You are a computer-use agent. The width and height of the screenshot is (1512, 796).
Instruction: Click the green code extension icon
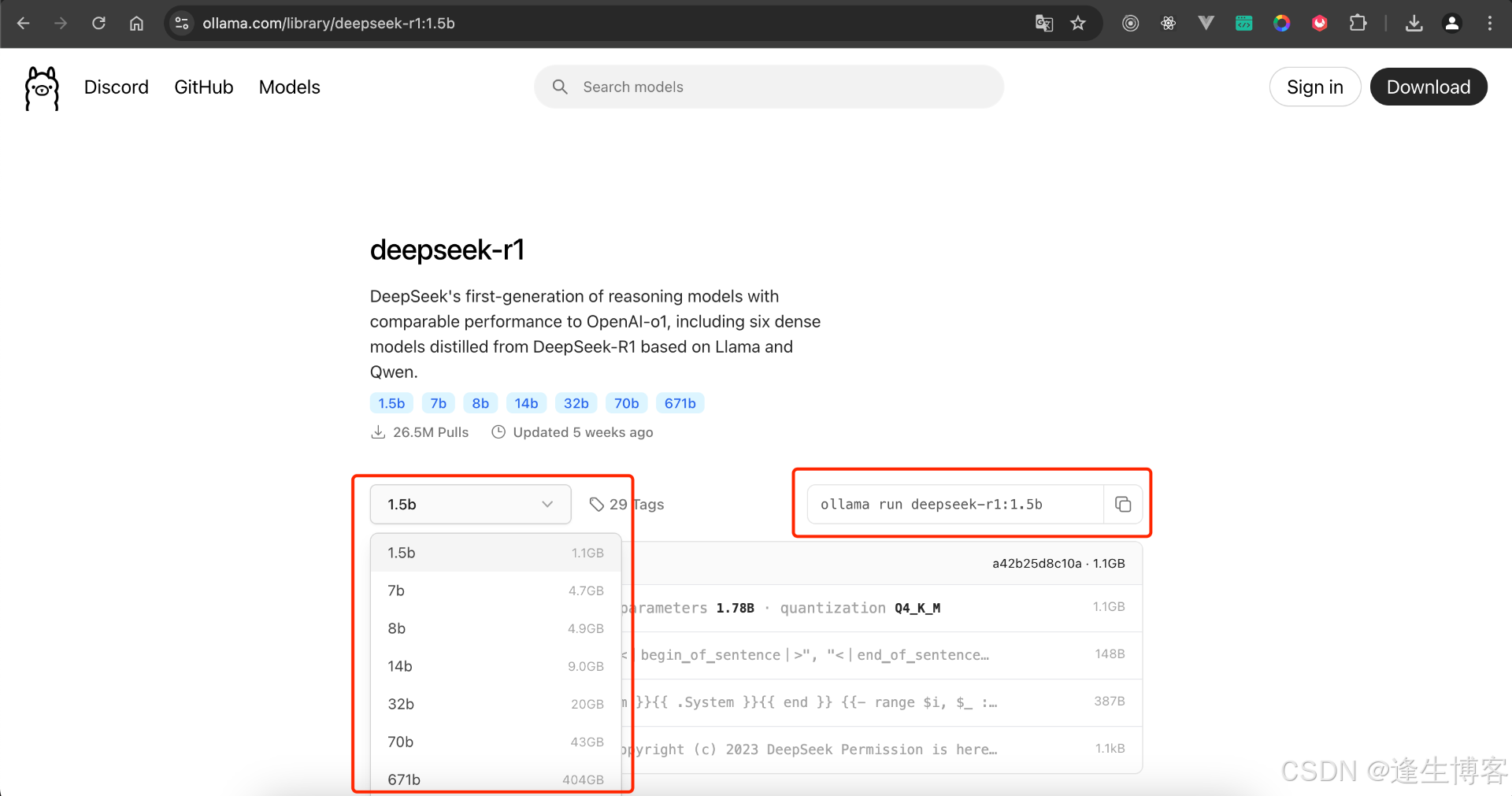(1244, 24)
